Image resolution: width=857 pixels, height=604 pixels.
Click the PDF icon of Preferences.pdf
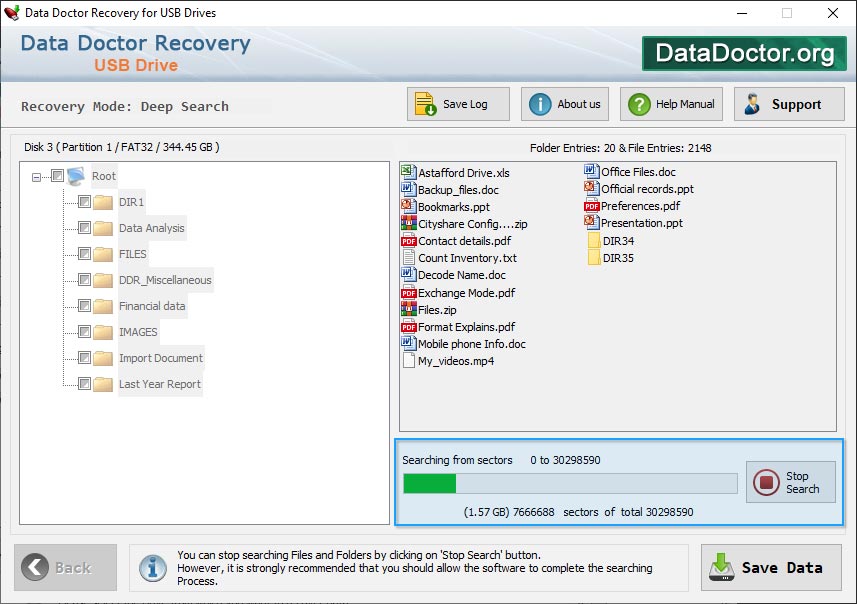[x=591, y=206]
